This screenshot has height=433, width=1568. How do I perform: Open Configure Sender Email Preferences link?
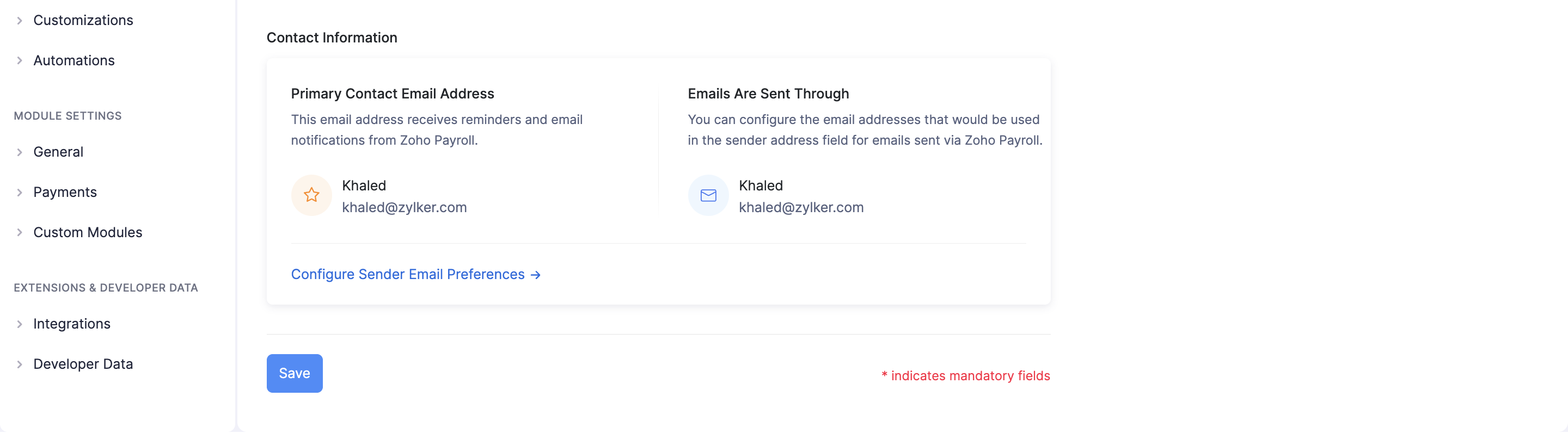click(x=407, y=274)
